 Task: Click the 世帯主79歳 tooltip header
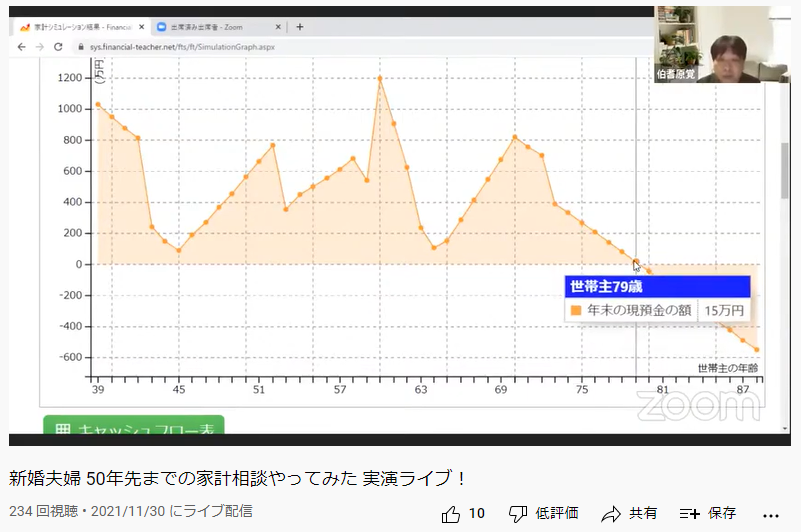point(657,286)
